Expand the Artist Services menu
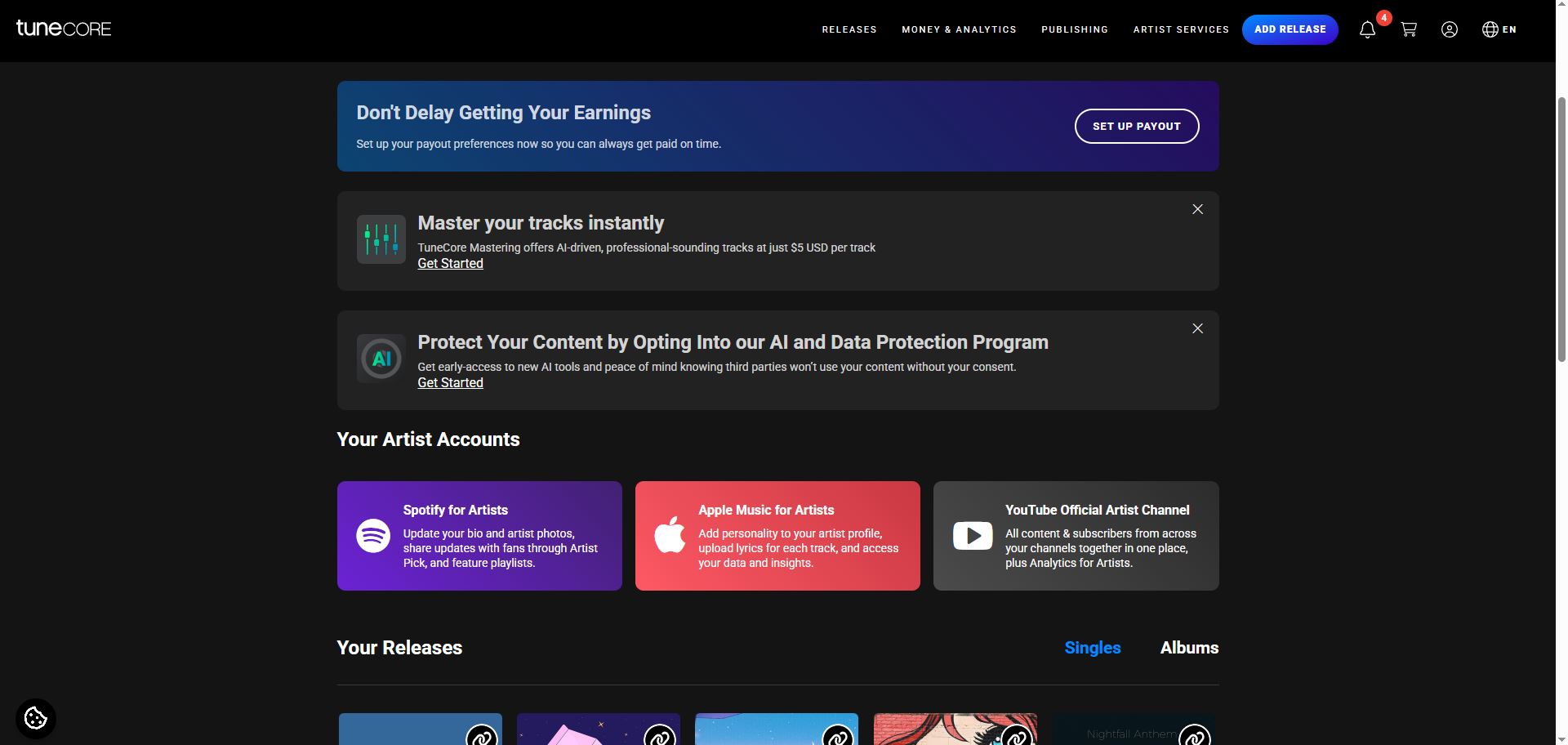The width and height of the screenshot is (1568, 745). coord(1181,29)
